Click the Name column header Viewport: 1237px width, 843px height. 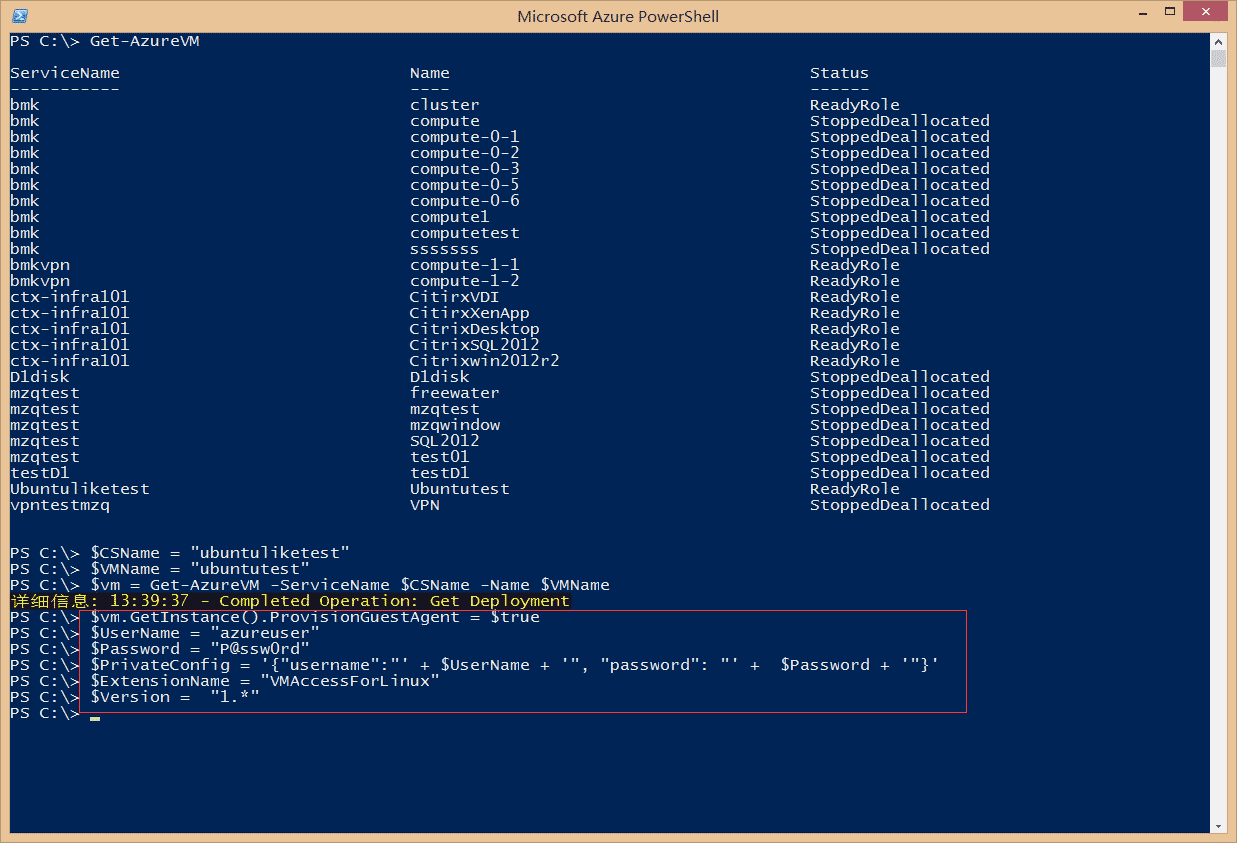point(430,73)
